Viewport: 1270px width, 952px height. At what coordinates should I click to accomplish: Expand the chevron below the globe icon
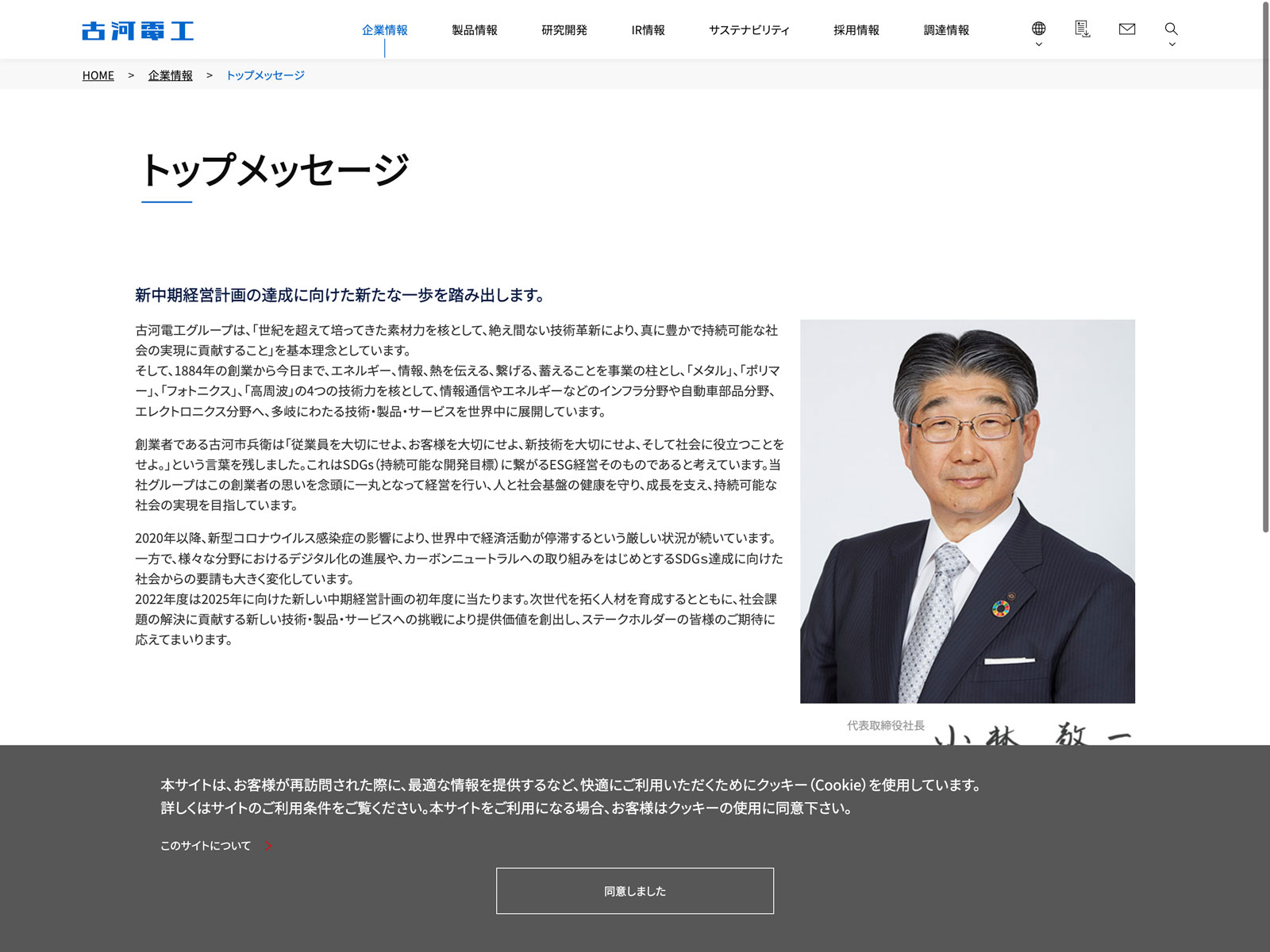click(x=1038, y=44)
